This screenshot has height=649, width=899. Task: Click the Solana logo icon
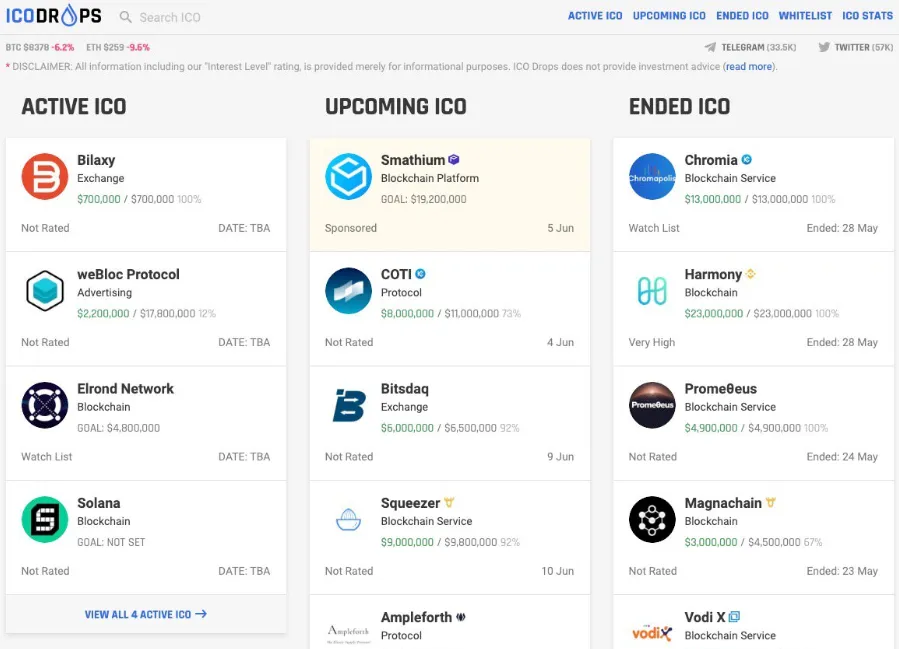(x=45, y=519)
